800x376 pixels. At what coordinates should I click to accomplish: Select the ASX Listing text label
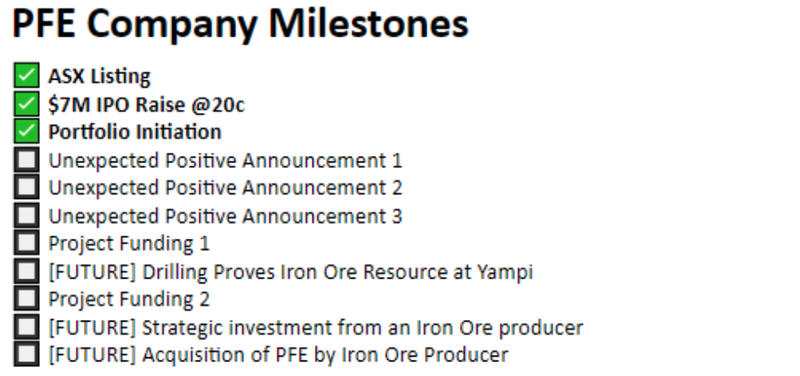(x=99, y=77)
